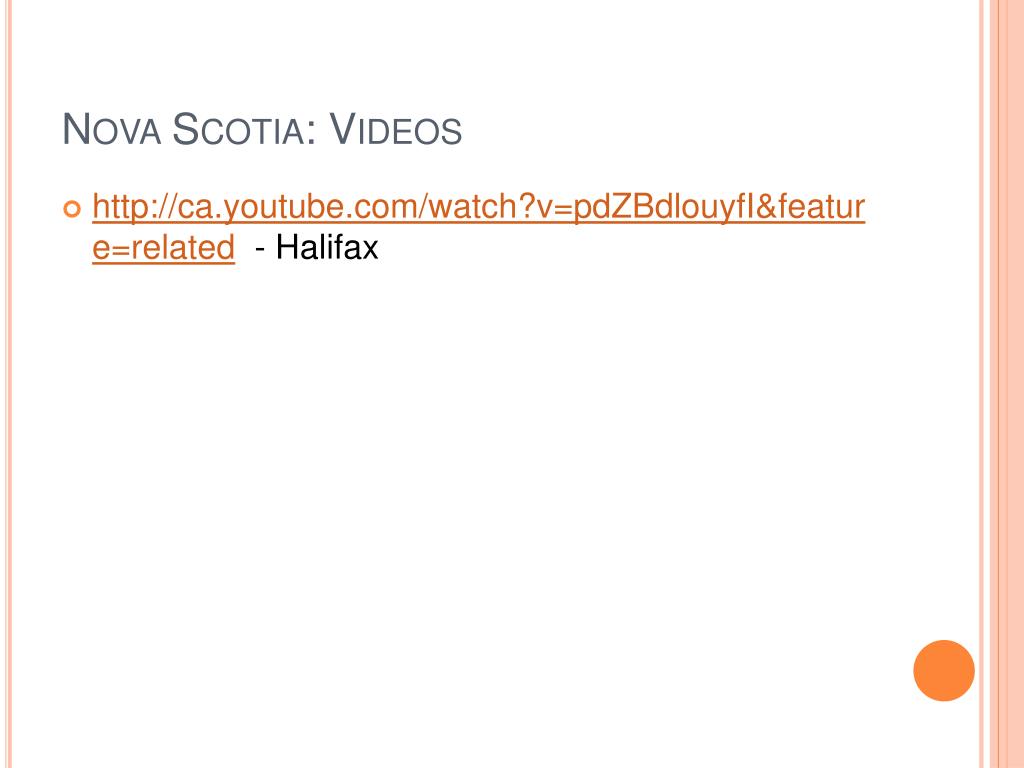Click the thin peach line at left edge

tap(9, 384)
